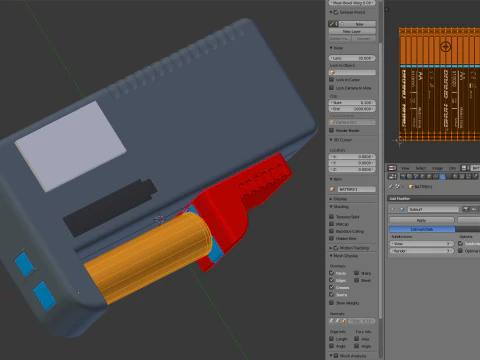
Task: Open the Scene properties tab
Action: click(416, 176)
